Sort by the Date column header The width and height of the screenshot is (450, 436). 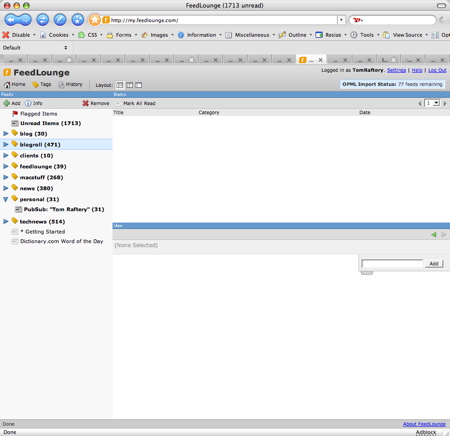365,112
